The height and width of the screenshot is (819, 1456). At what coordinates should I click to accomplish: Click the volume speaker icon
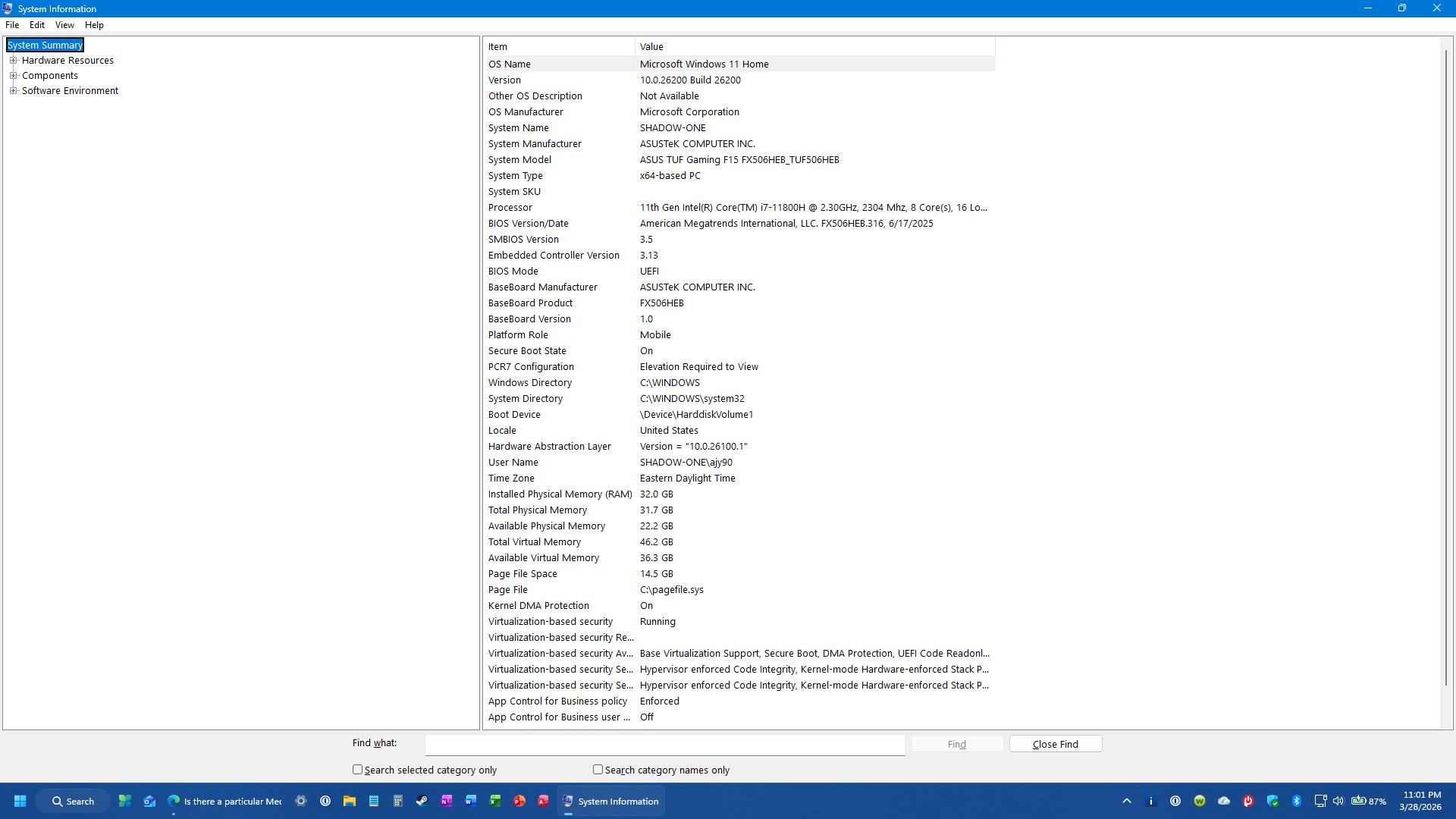click(1338, 801)
